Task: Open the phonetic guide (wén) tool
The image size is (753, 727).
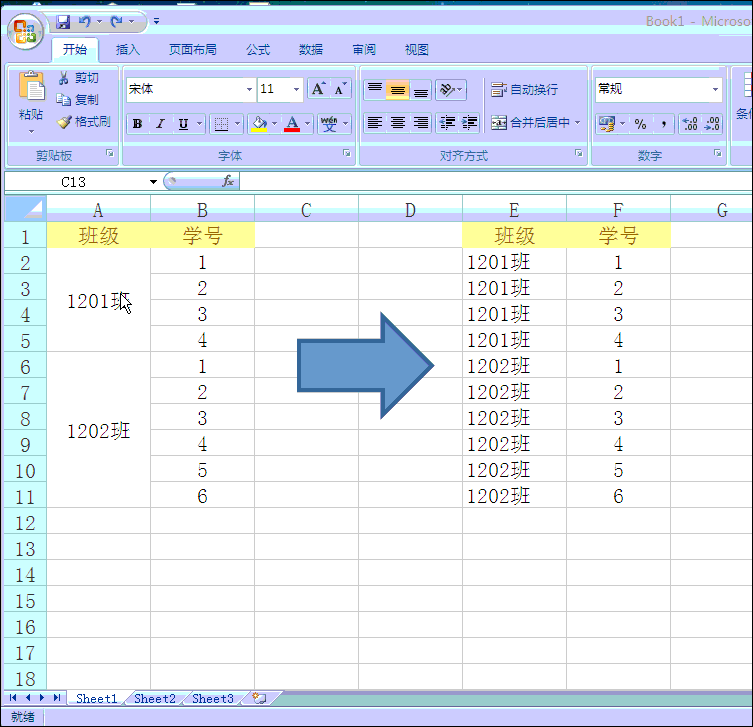Action: (329, 124)
